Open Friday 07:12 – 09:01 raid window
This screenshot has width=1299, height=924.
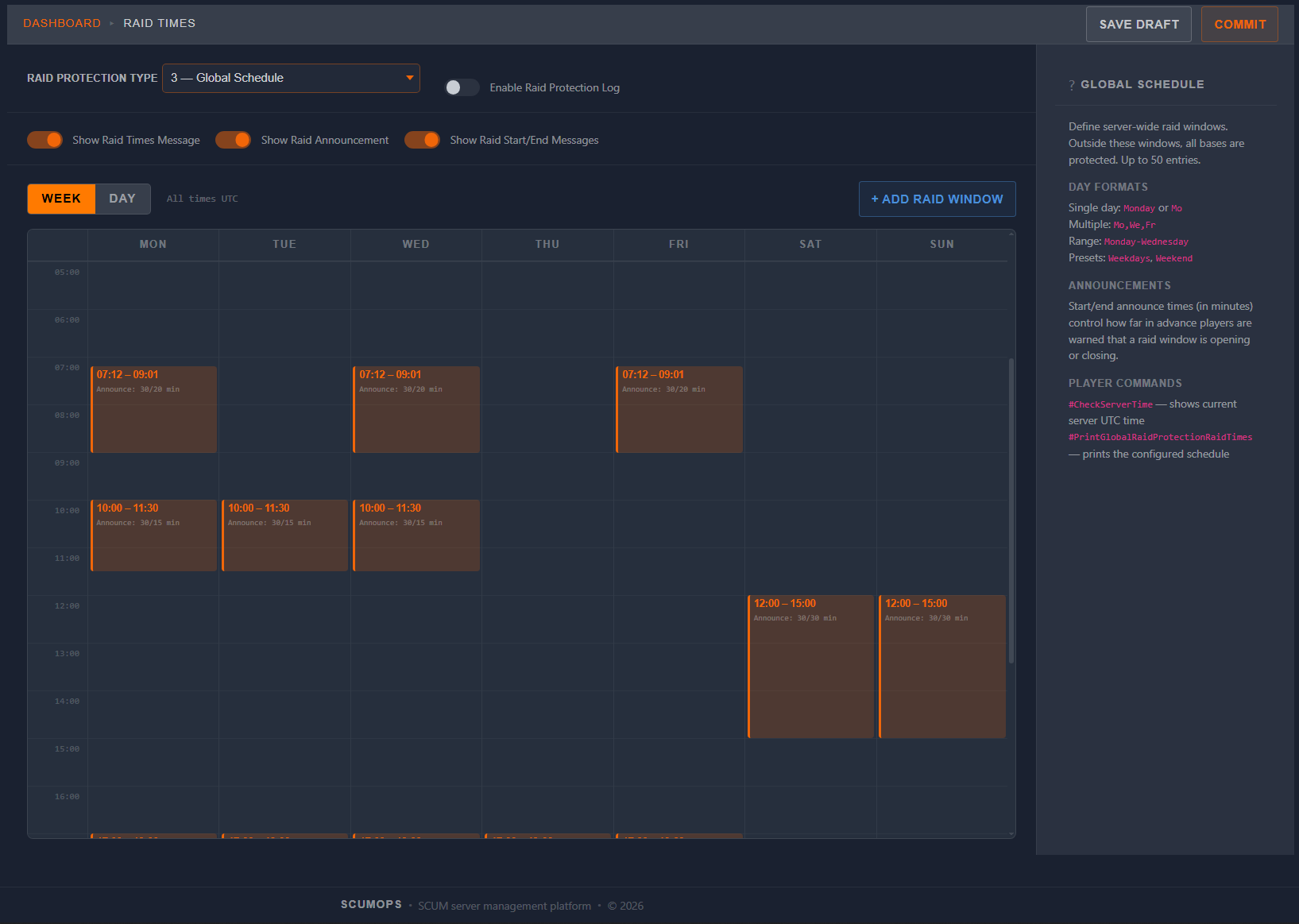pos(679,409)
